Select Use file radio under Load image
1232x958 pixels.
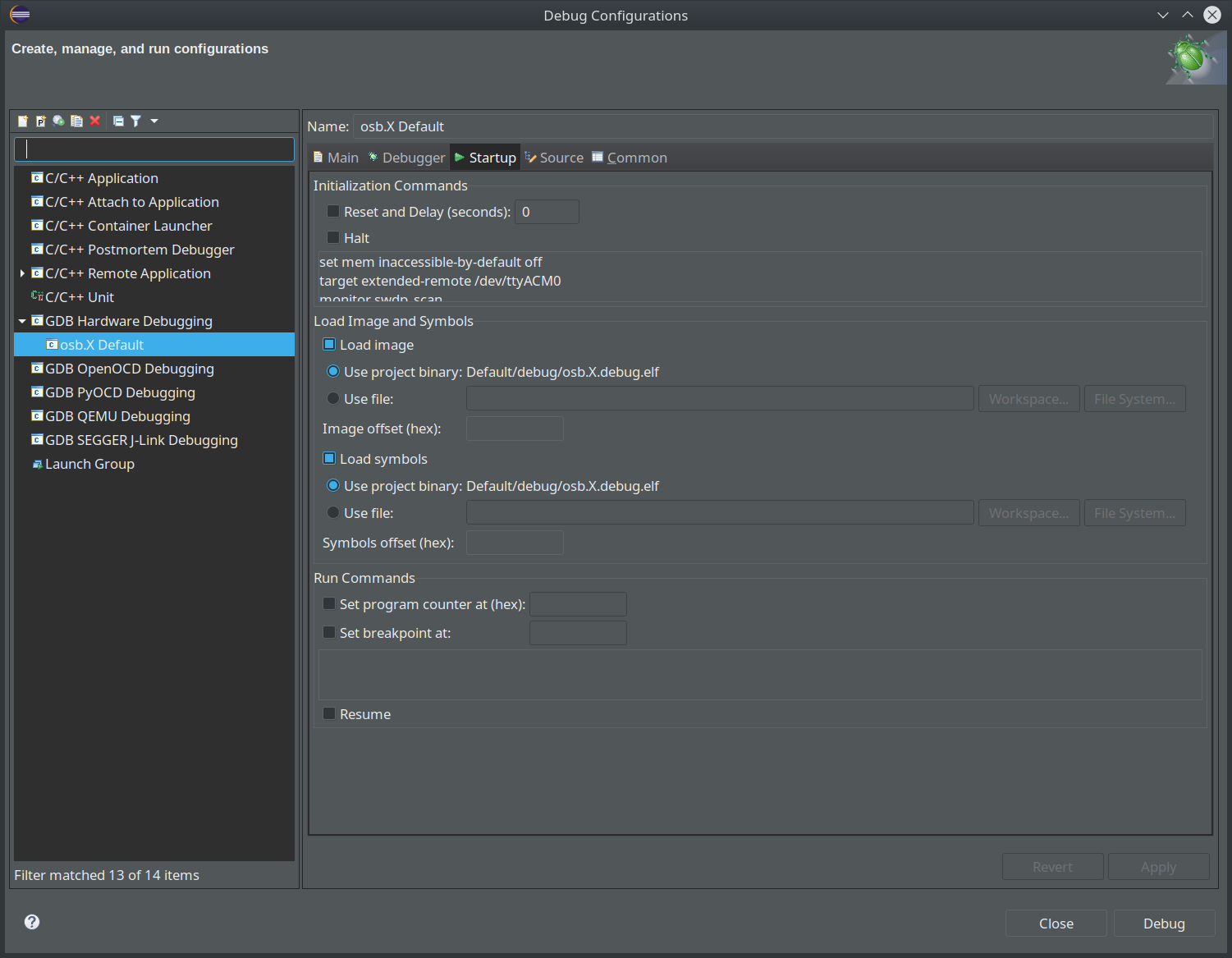[x=333, y=399]
